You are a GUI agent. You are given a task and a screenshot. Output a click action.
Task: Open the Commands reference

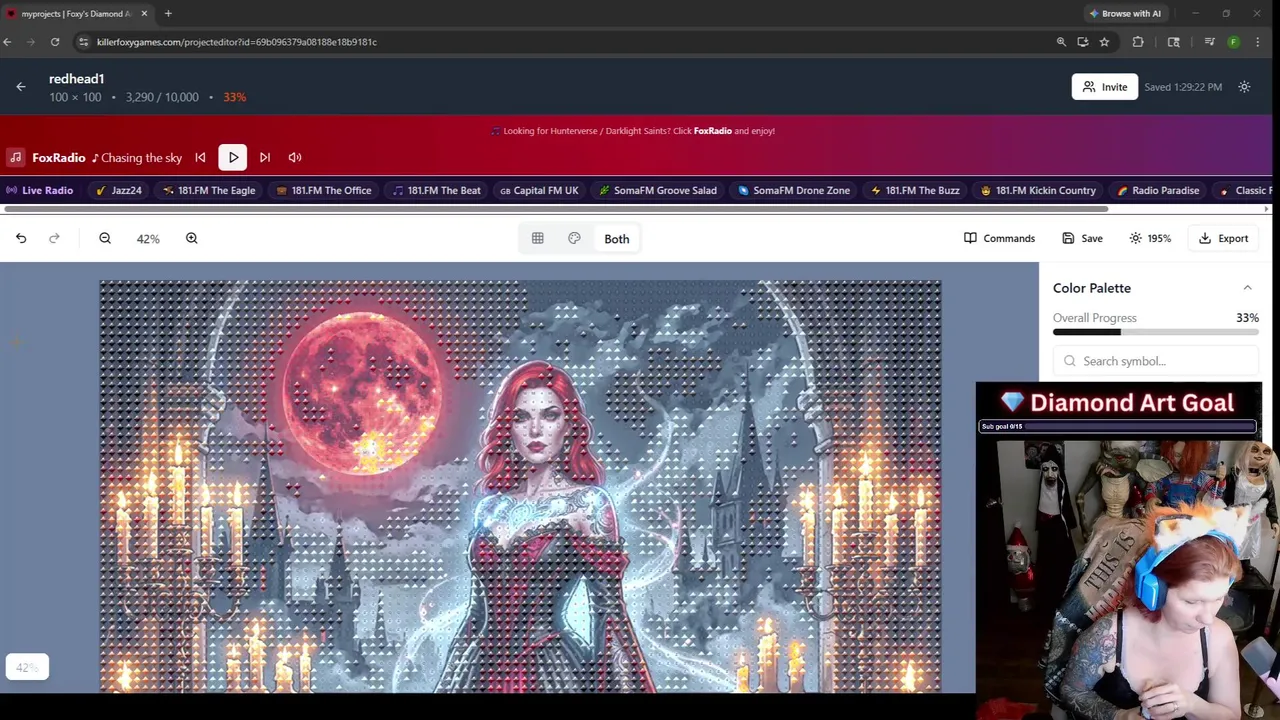[x=999, y=238]
